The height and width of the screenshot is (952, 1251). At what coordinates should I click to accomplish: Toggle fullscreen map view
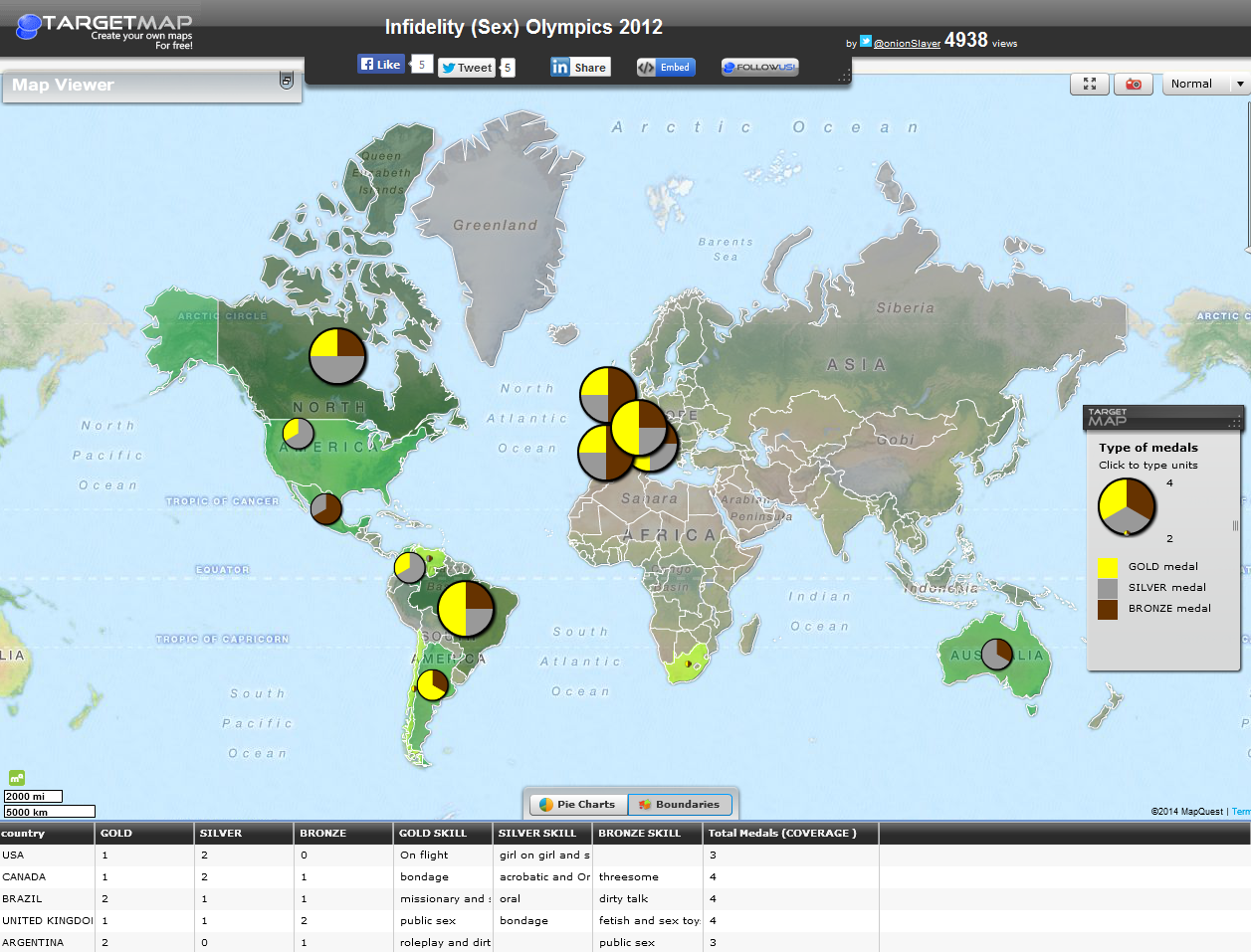pos(1090,85)
